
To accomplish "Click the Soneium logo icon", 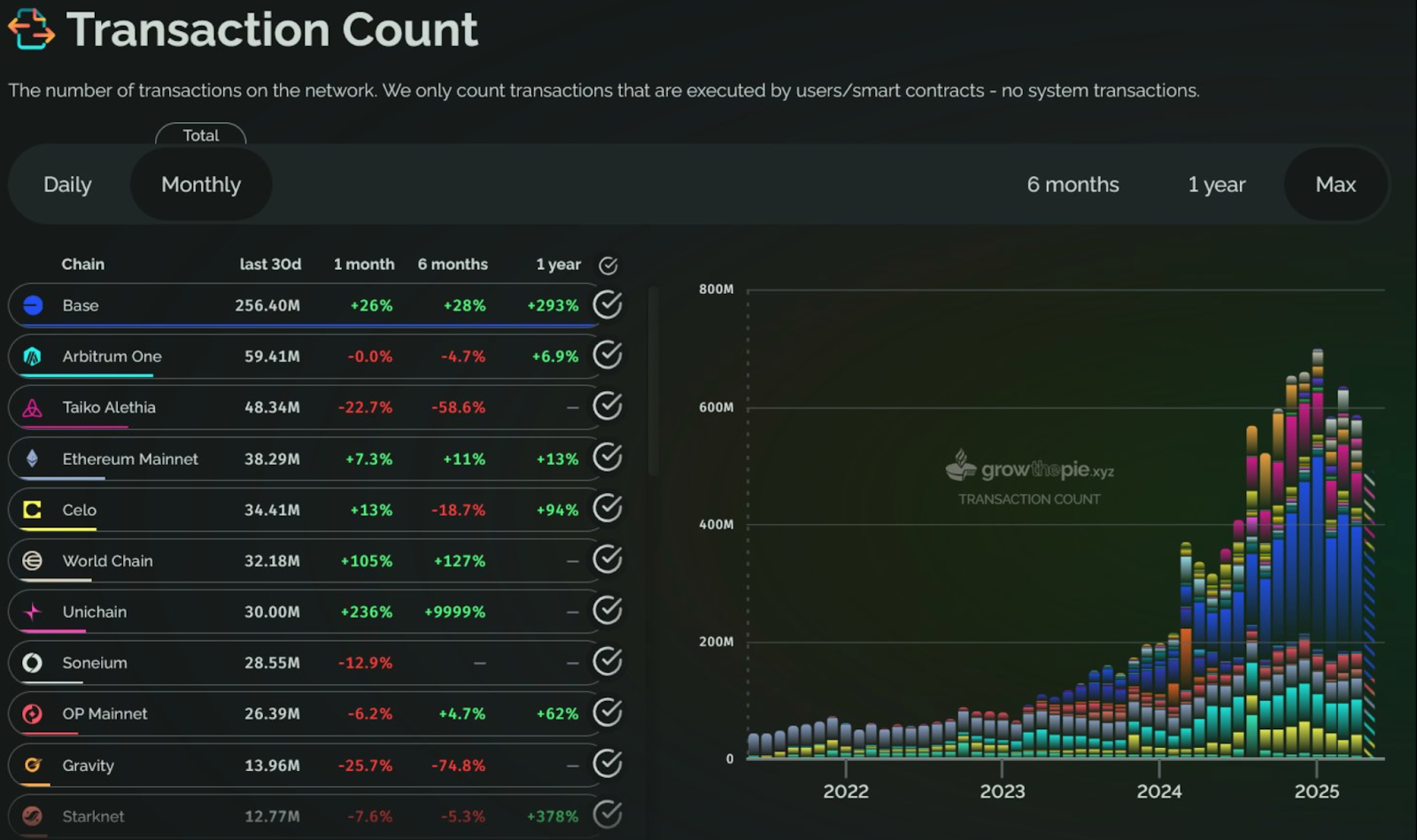I will point(33,663).
